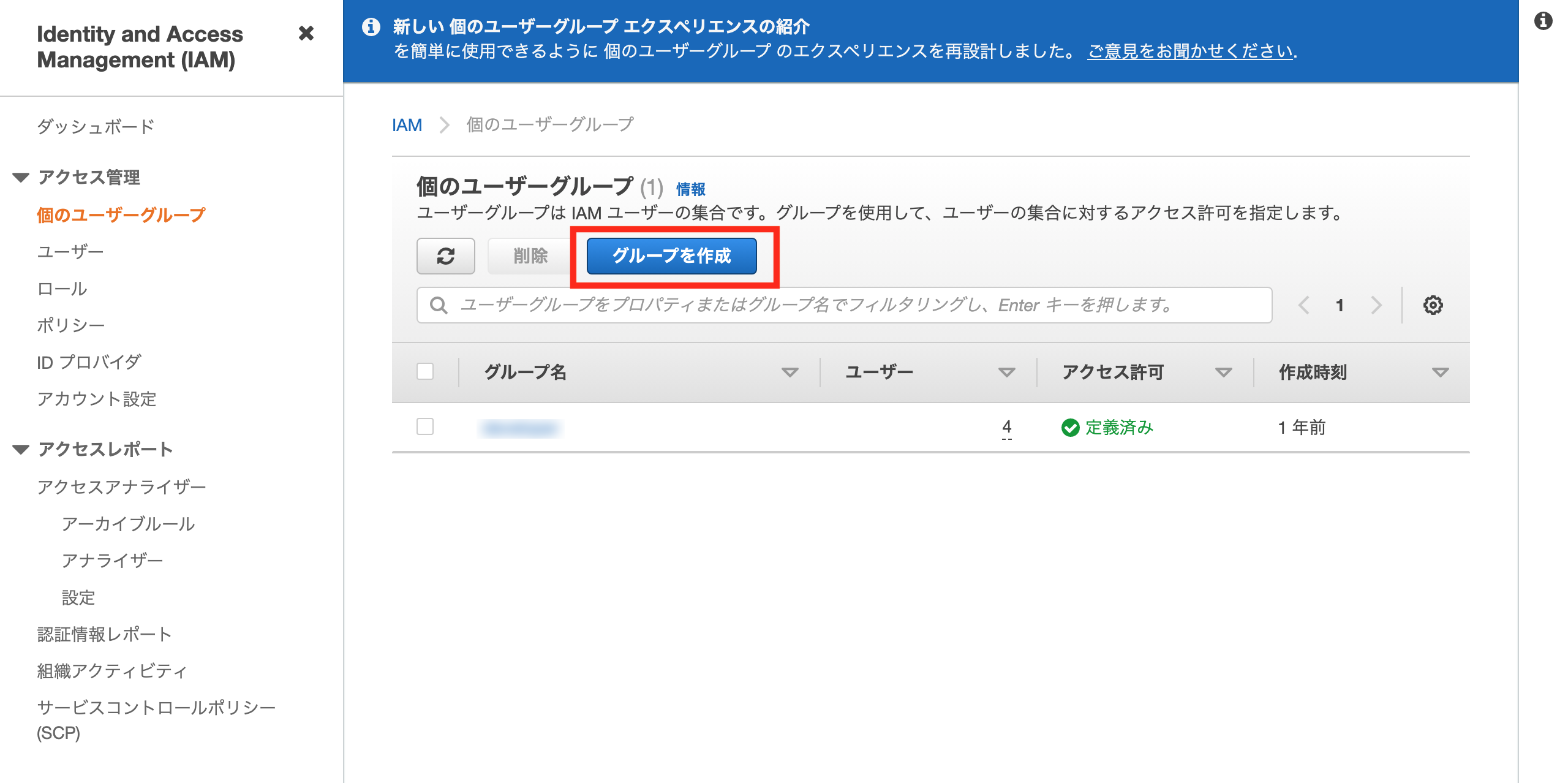Go to next page with right chevron
The image size is (1568, 783).
click(x=1376, y=304)
